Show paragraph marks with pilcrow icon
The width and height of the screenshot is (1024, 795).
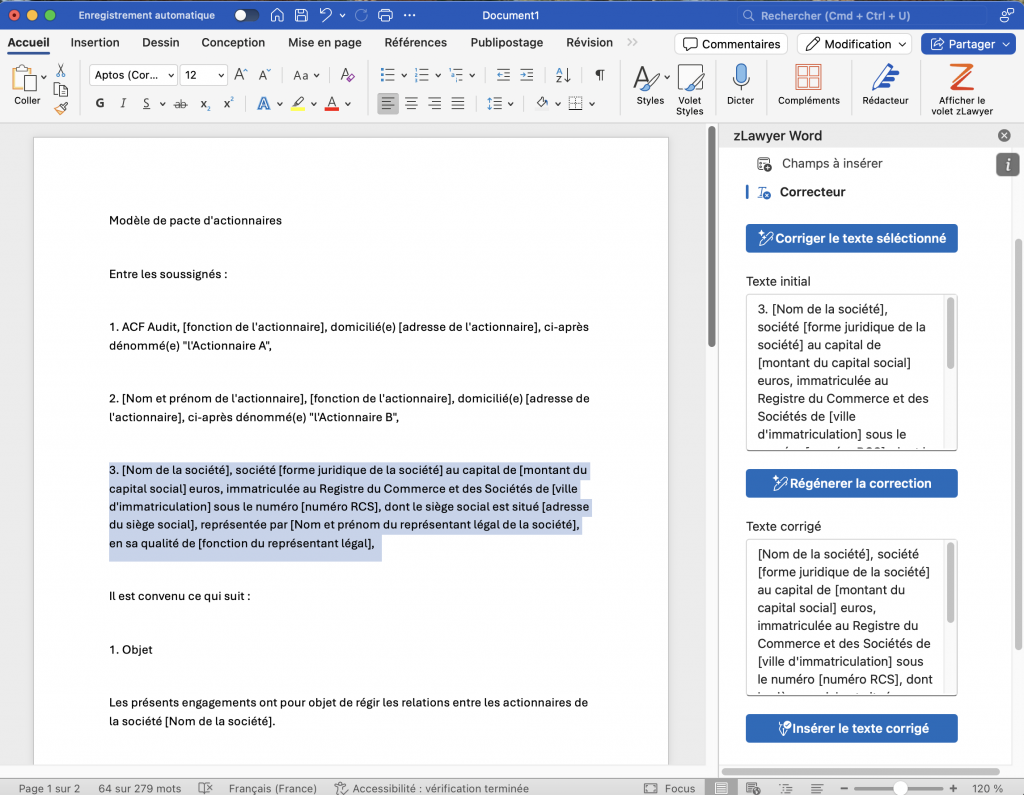[599, 75]
